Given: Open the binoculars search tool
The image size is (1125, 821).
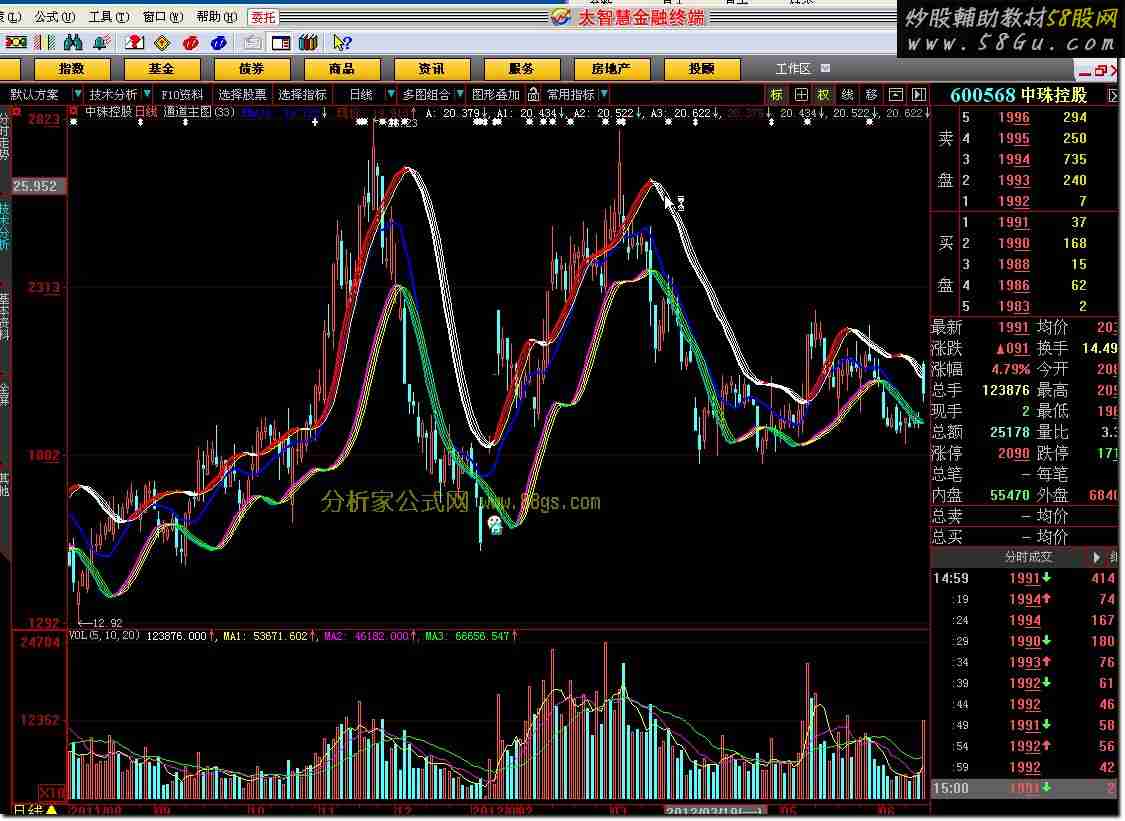Looking at the screenshot, I should (x=72, y=43).
